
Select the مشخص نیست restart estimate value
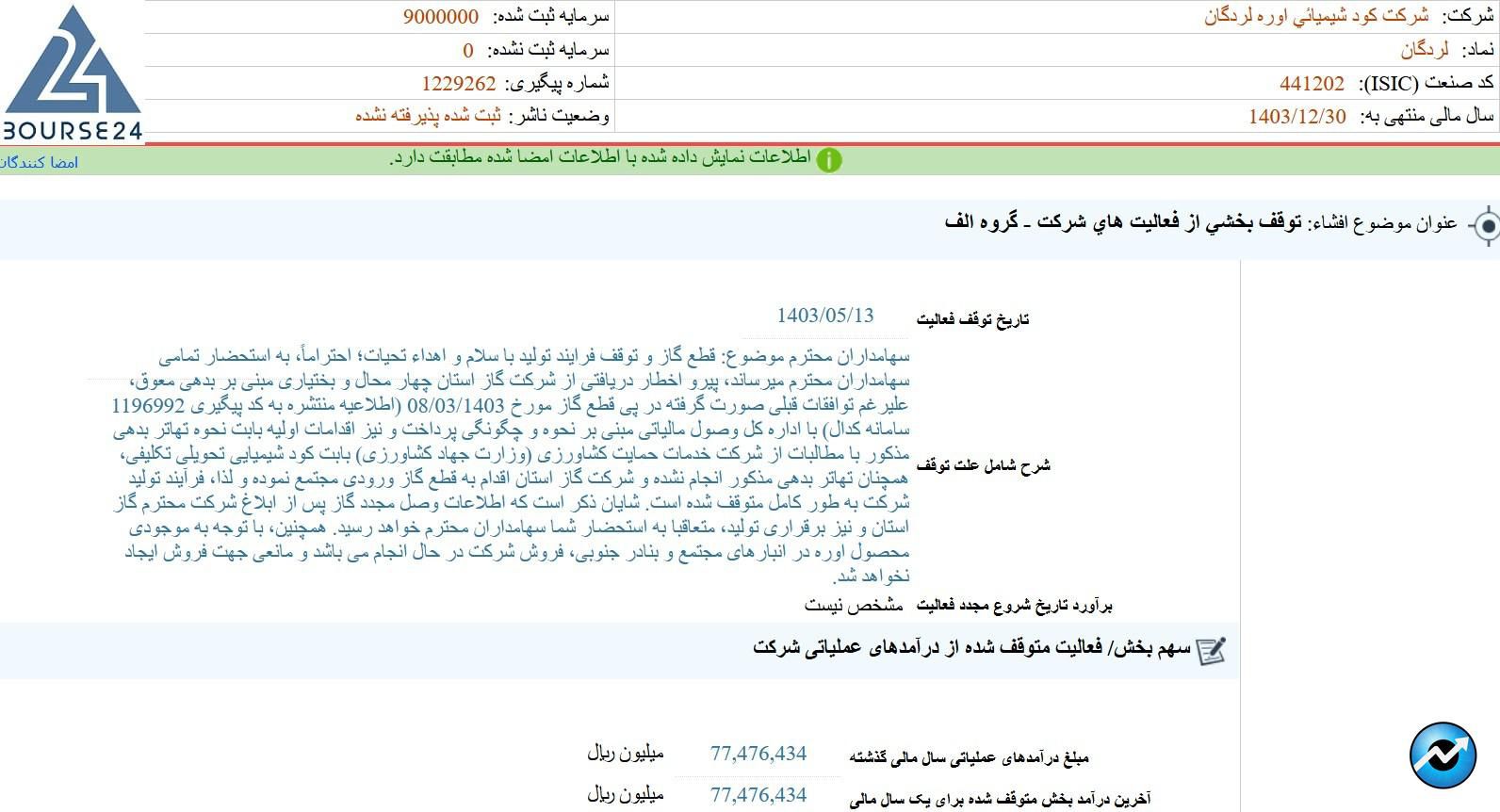[x=853, y=605]
